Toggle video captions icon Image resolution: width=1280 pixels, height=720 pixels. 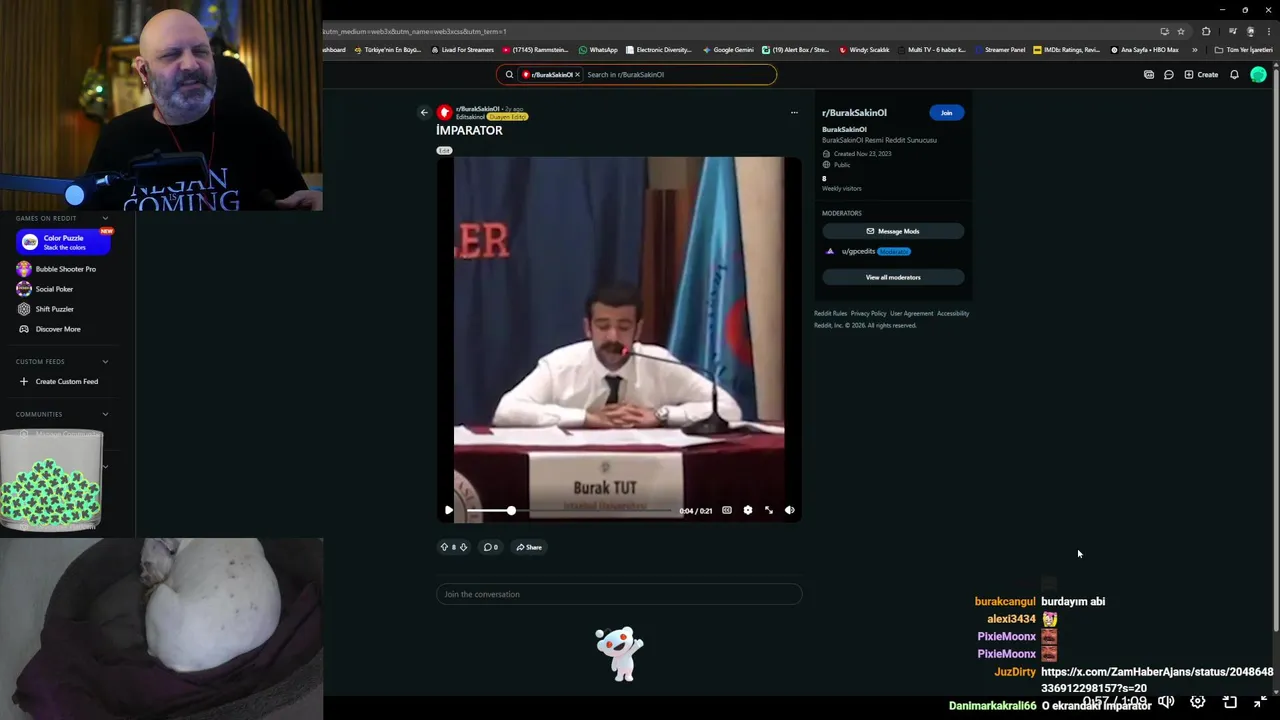point(727,510)
